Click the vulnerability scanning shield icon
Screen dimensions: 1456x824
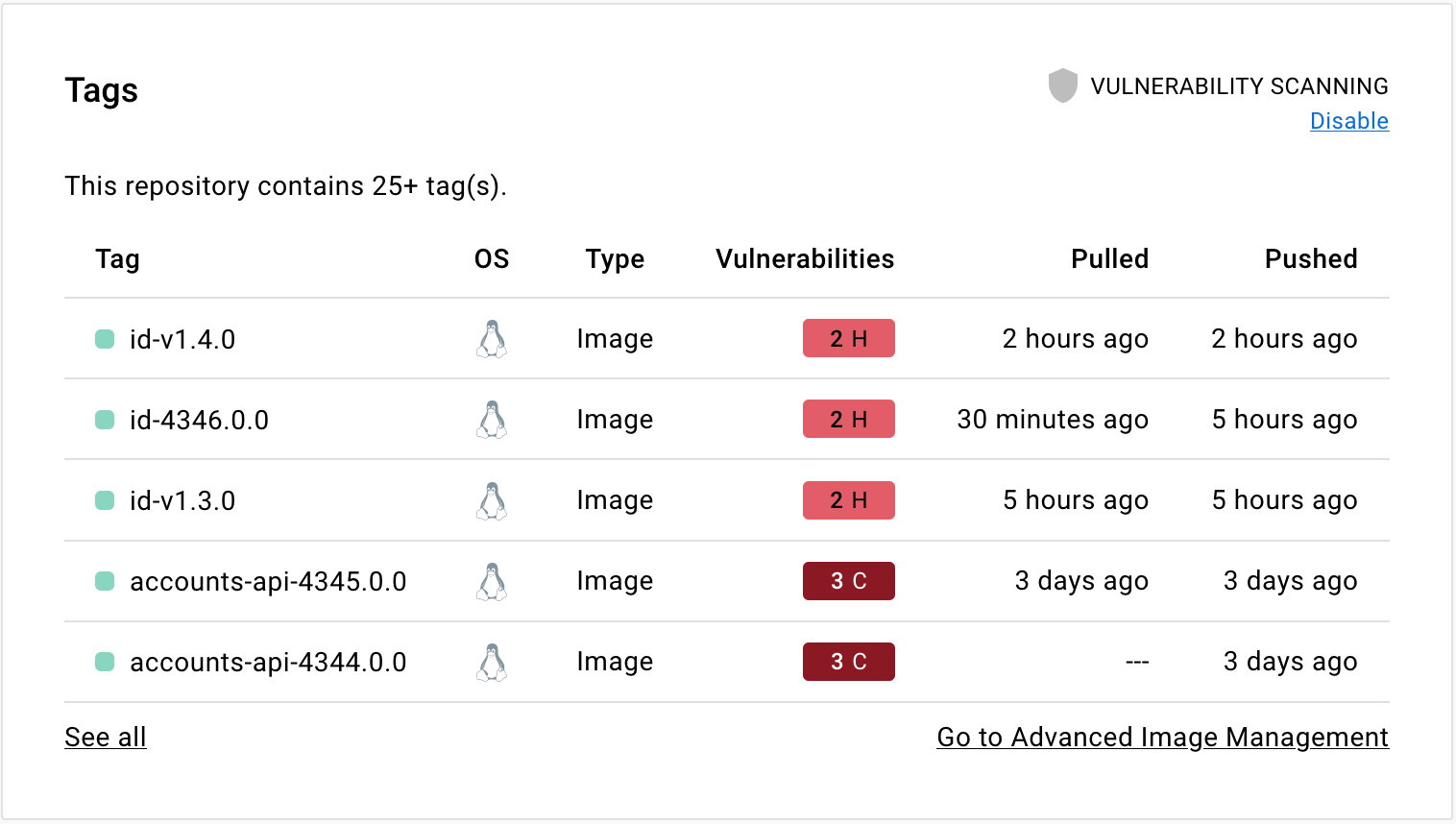[1063, 85]
